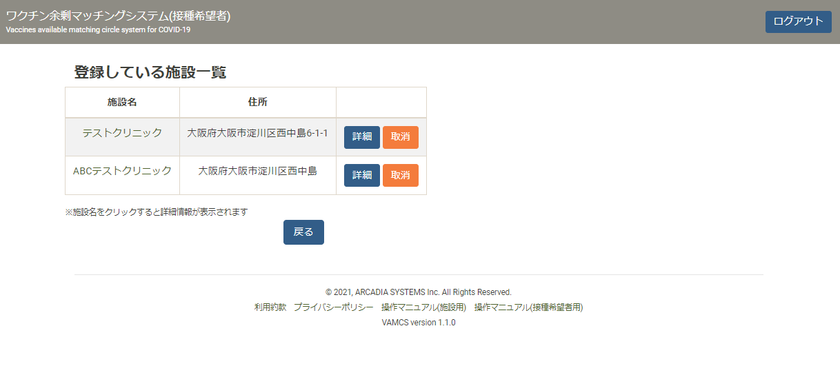840x388 pixels.
Task: Cancel registration with 取消 for テストクリニック
Action: coord(401,137)
